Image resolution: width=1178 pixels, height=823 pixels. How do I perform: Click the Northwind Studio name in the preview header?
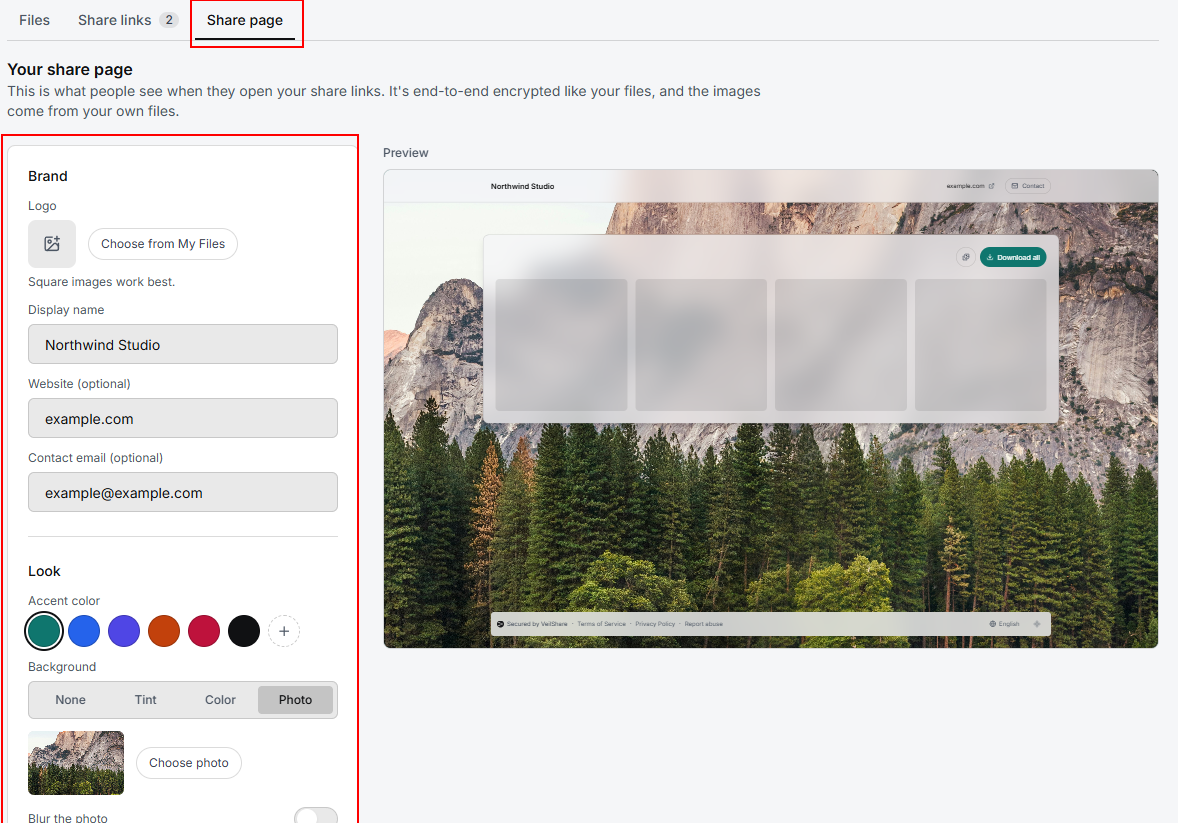point(522,186)
